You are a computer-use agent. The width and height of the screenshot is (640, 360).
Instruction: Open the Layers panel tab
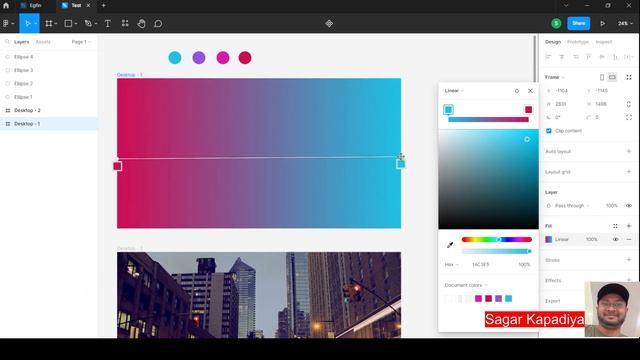coord(22,42)
